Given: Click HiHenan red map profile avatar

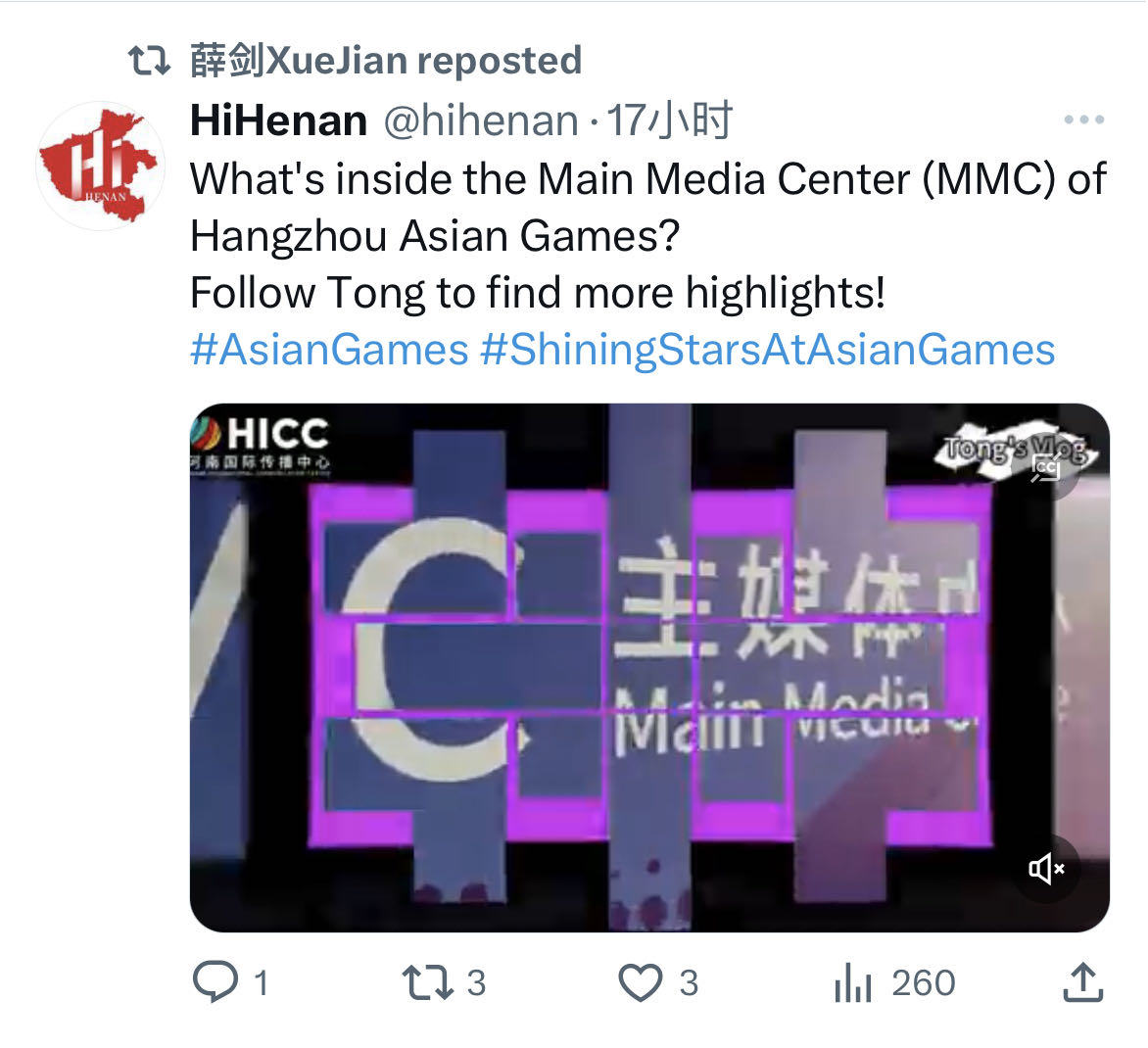Looking at the screenshot, I should [100, 167].
